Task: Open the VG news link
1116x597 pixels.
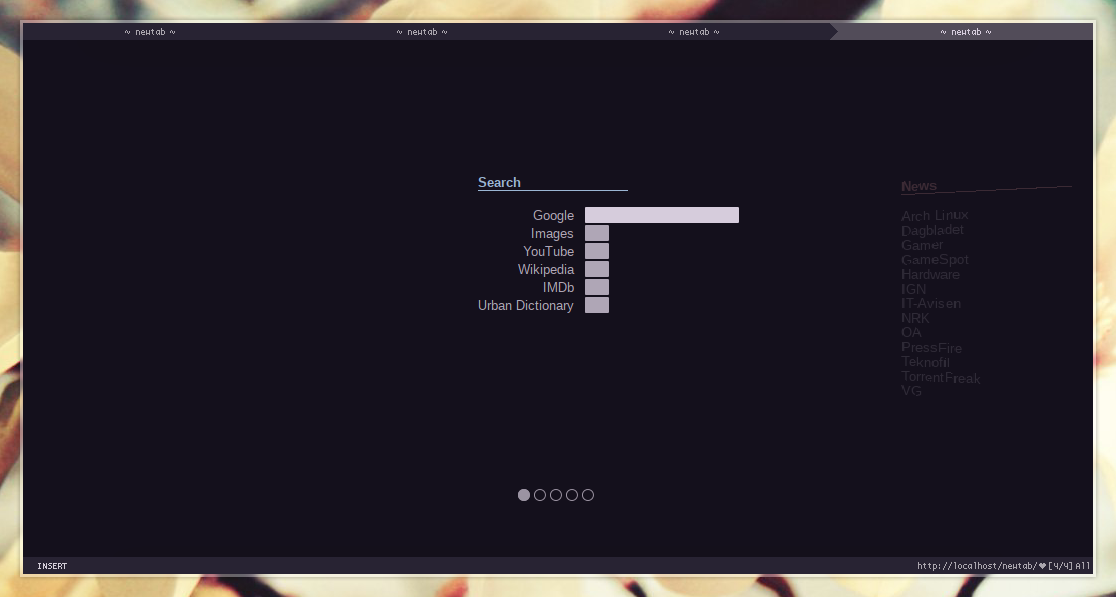Action: pyautogui.click(x=911, y=391)
